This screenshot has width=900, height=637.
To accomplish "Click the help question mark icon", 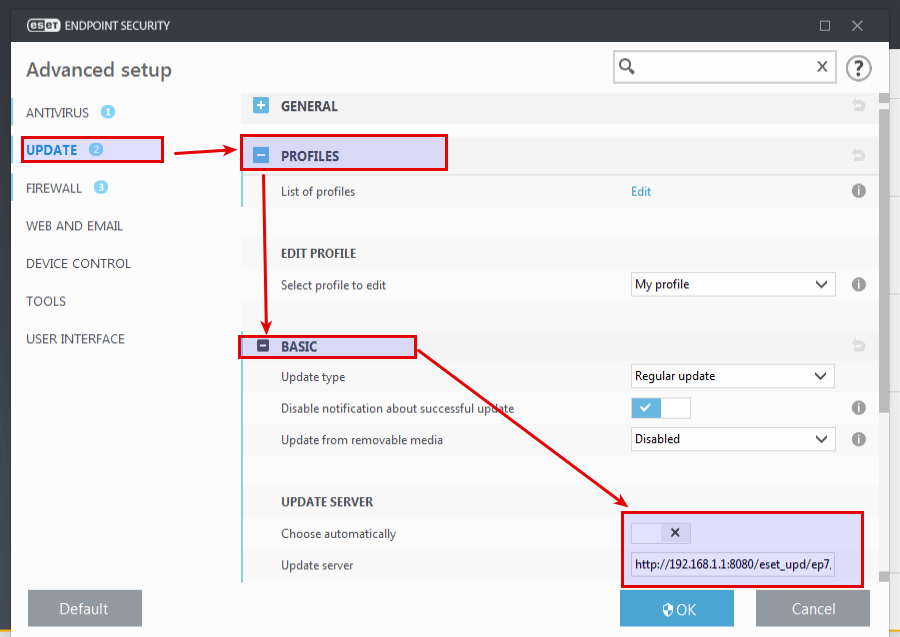I will tap(858, 68).
